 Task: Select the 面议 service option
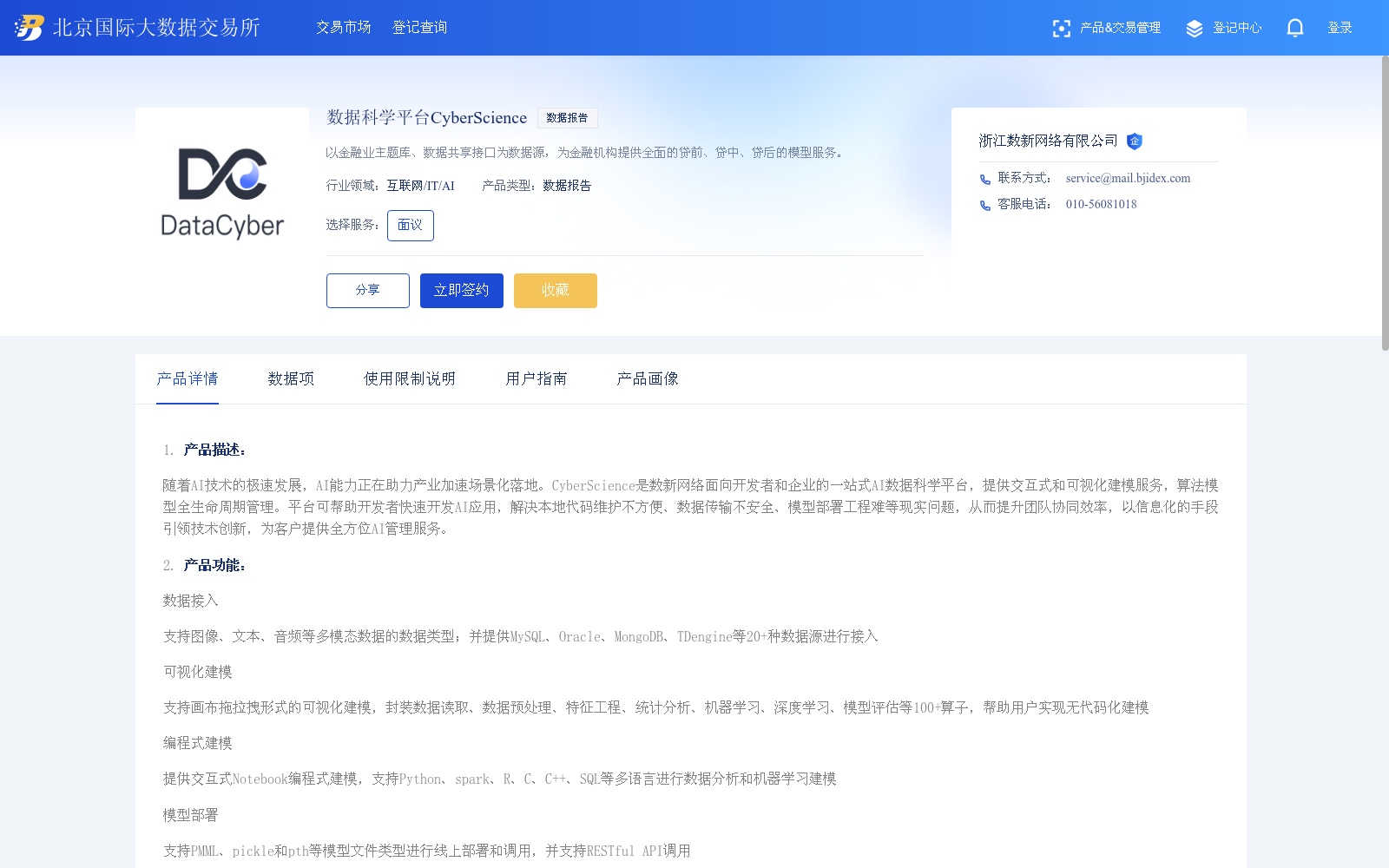411,226
